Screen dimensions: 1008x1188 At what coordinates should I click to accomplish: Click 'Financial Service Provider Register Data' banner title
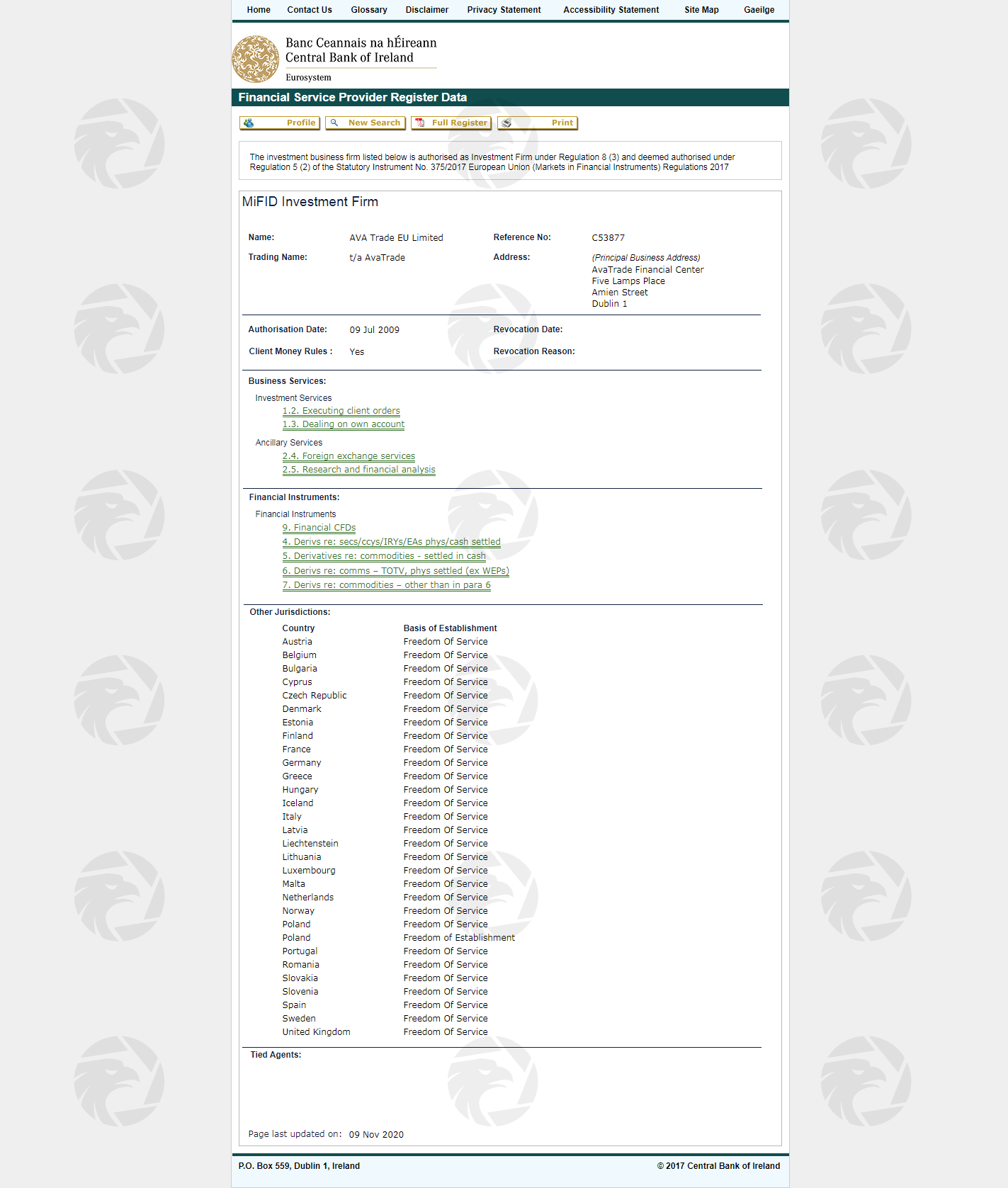tap(353, 98)
